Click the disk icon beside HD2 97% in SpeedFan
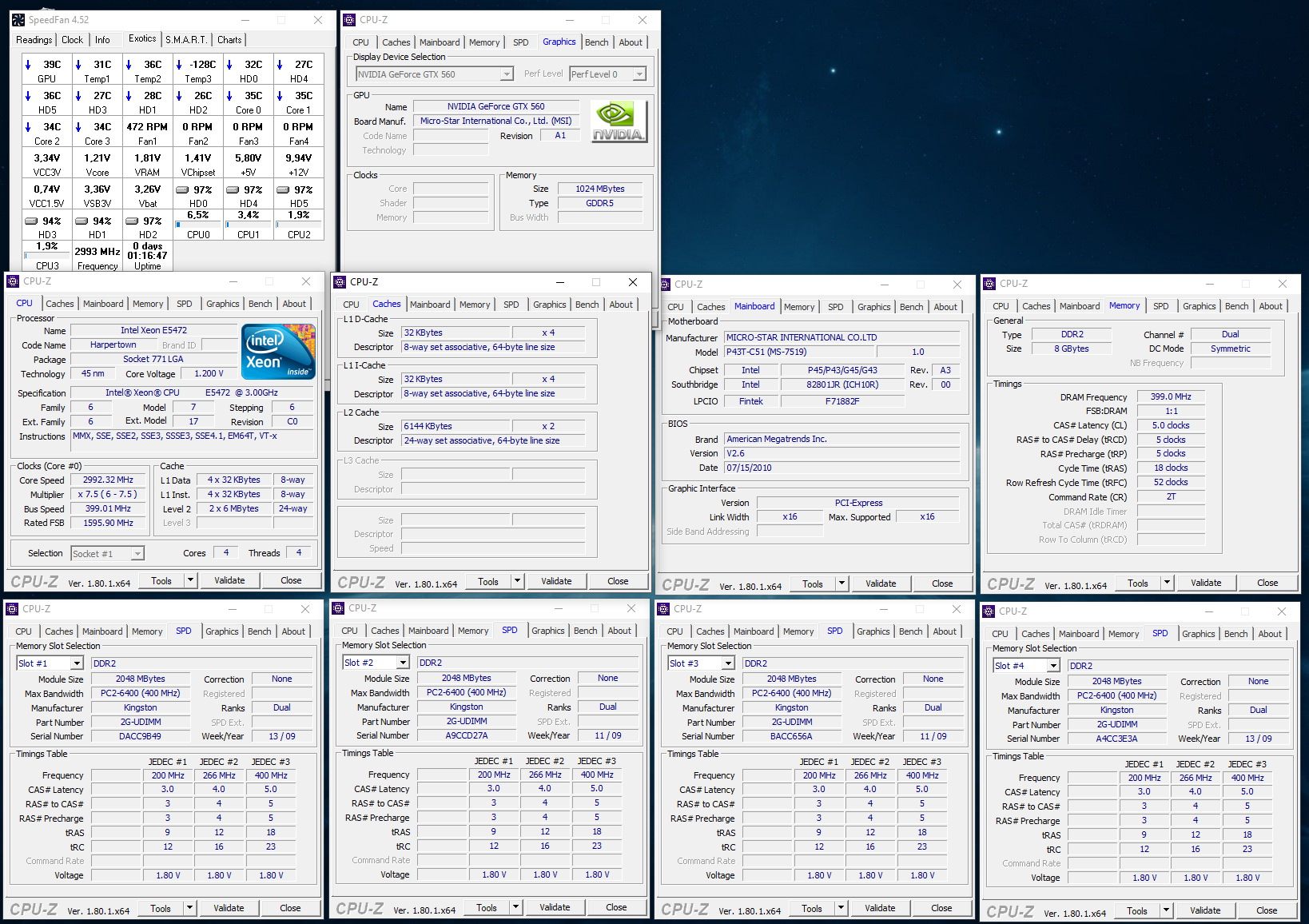The height and width of the screenshot is (924, 1309). 132,221
